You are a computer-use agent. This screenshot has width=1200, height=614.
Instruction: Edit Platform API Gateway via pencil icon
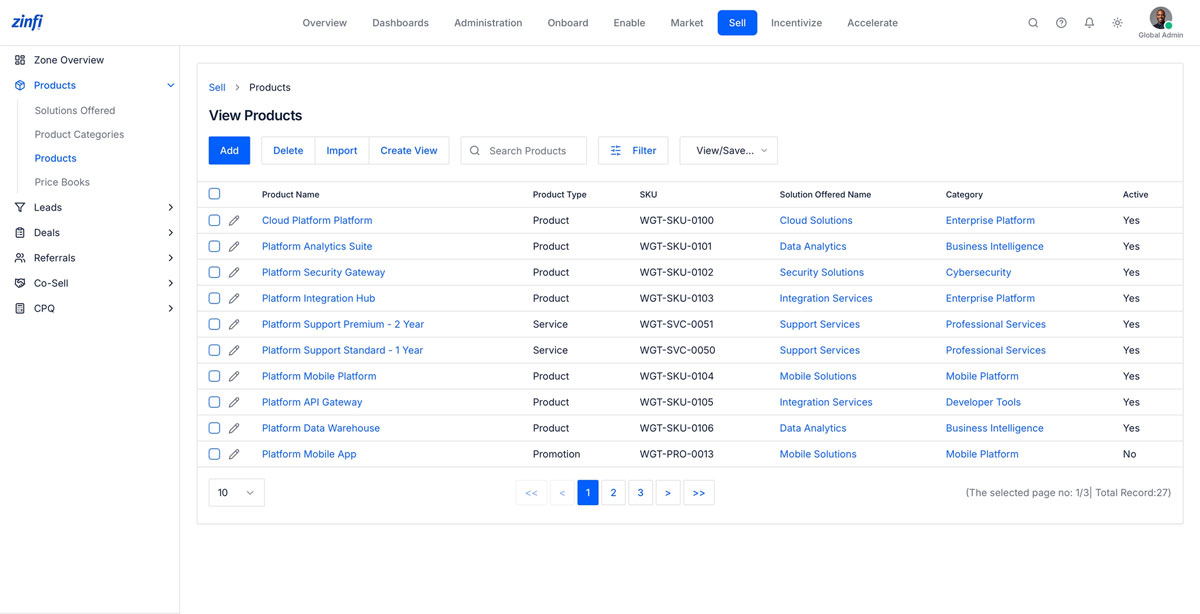point(234,402)
